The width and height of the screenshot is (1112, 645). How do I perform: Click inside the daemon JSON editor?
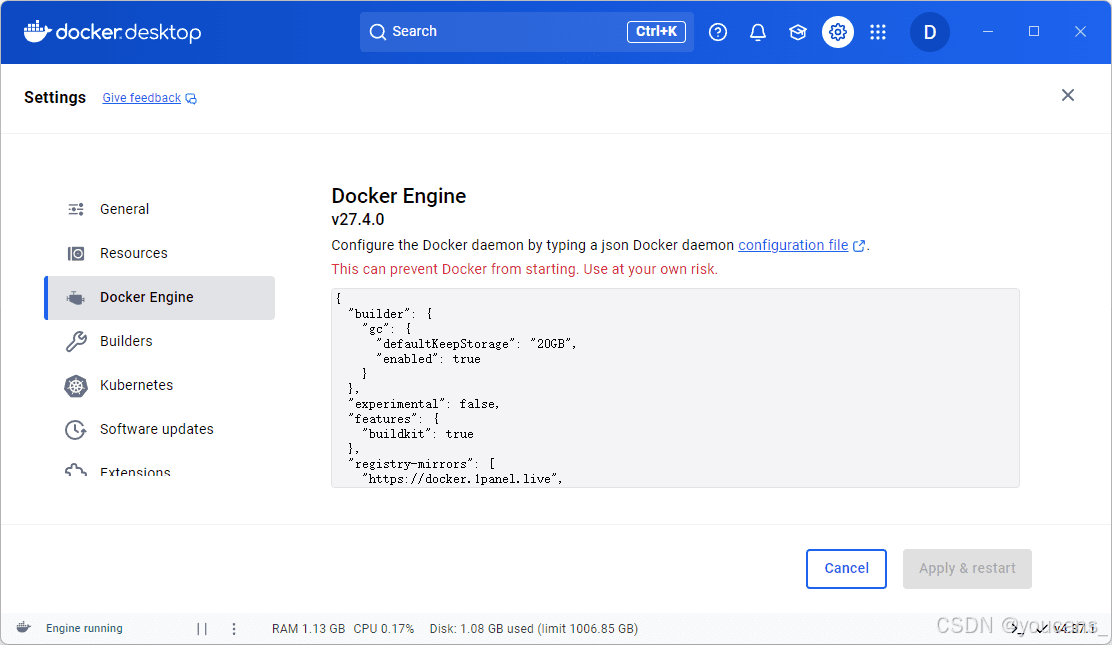pos(675,388)
